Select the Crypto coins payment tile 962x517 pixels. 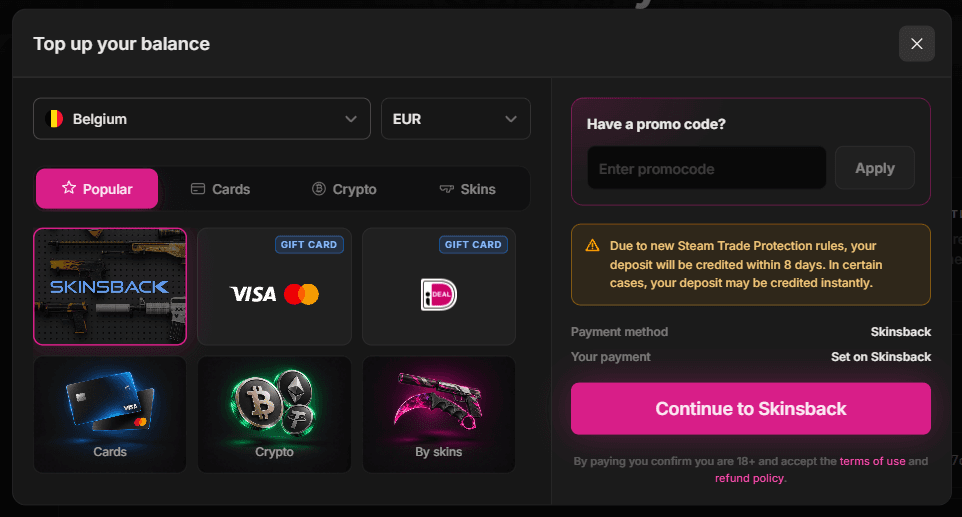pyautogui.click(x=274, y=415)
